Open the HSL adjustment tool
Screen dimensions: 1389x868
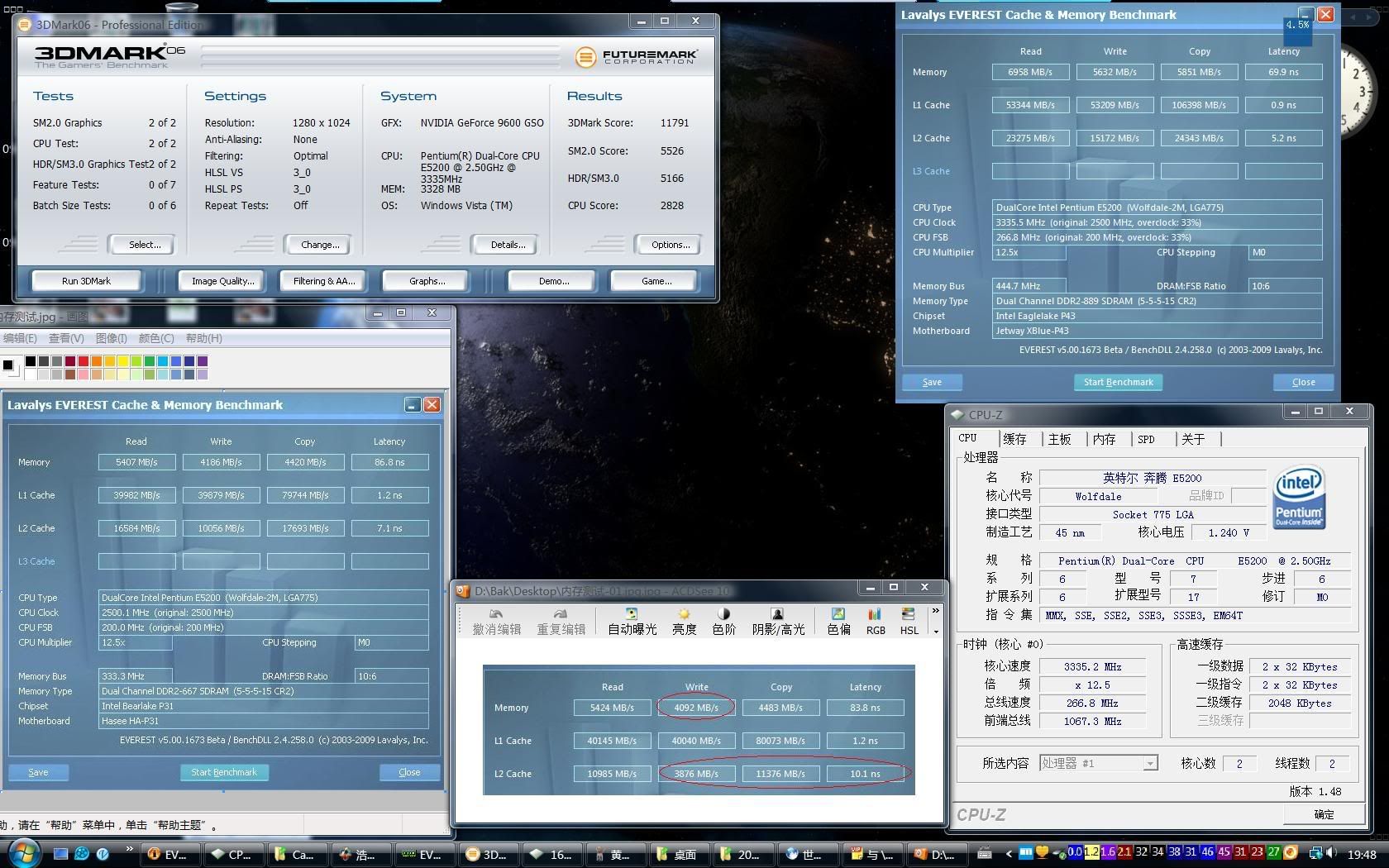pos(909,615)
